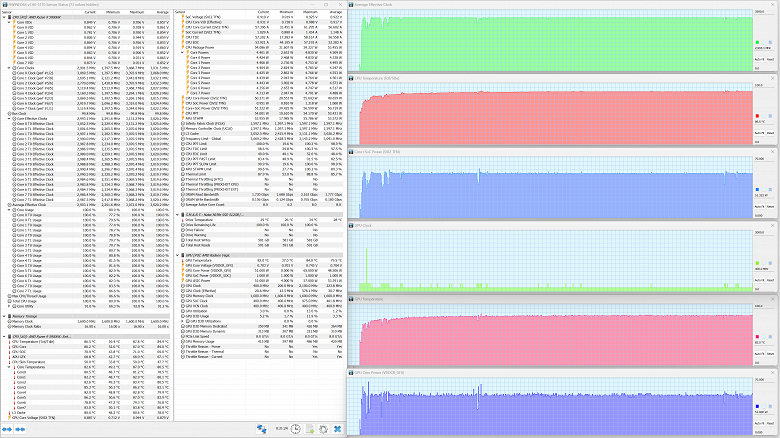The height and width of the screenshot is (438, 780).
Task: Click the circle icon beside Total CPU Usage
Action: [x=9, y=301]
